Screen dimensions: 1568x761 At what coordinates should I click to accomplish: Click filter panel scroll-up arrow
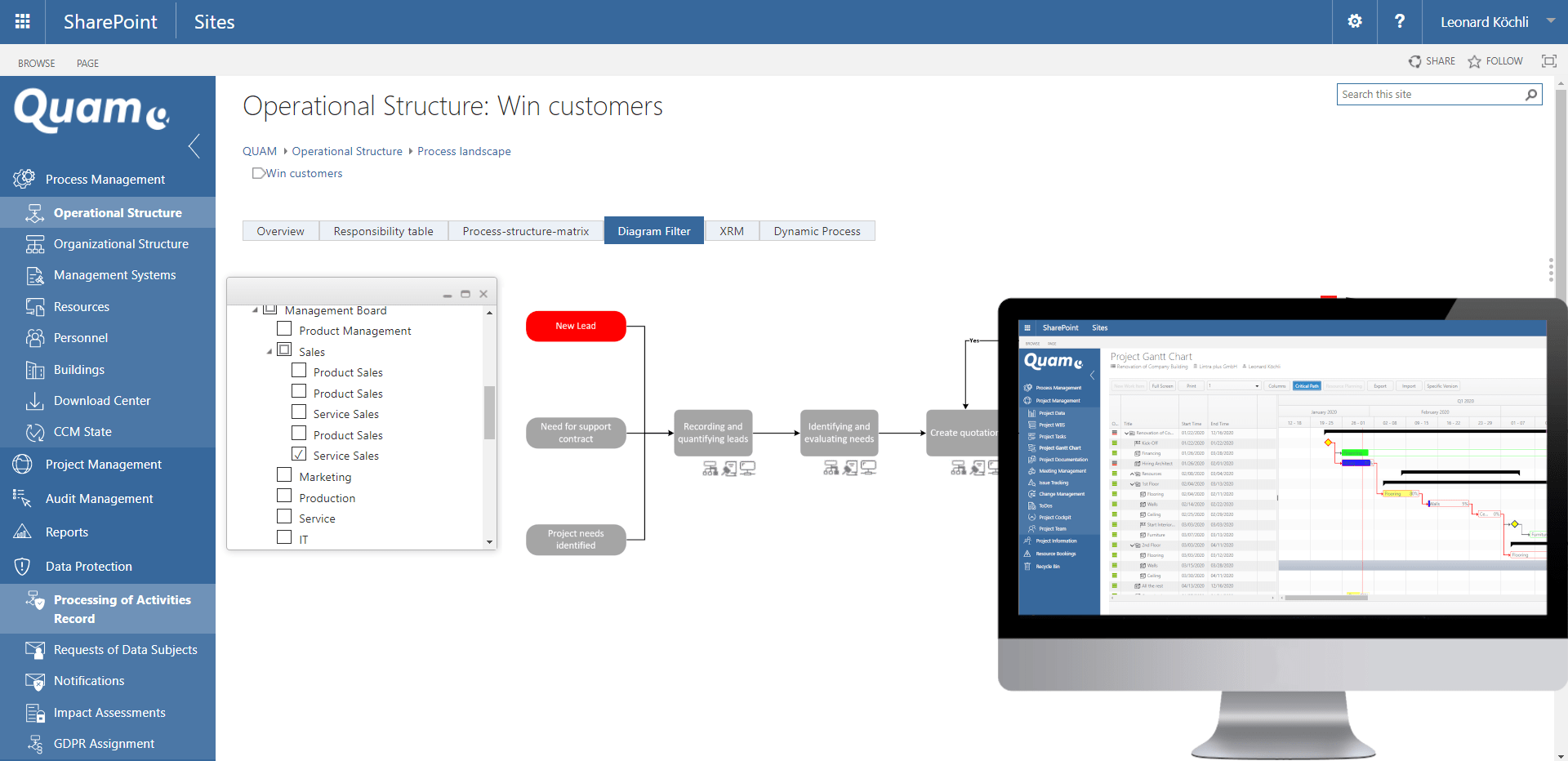tap(489, 313)
